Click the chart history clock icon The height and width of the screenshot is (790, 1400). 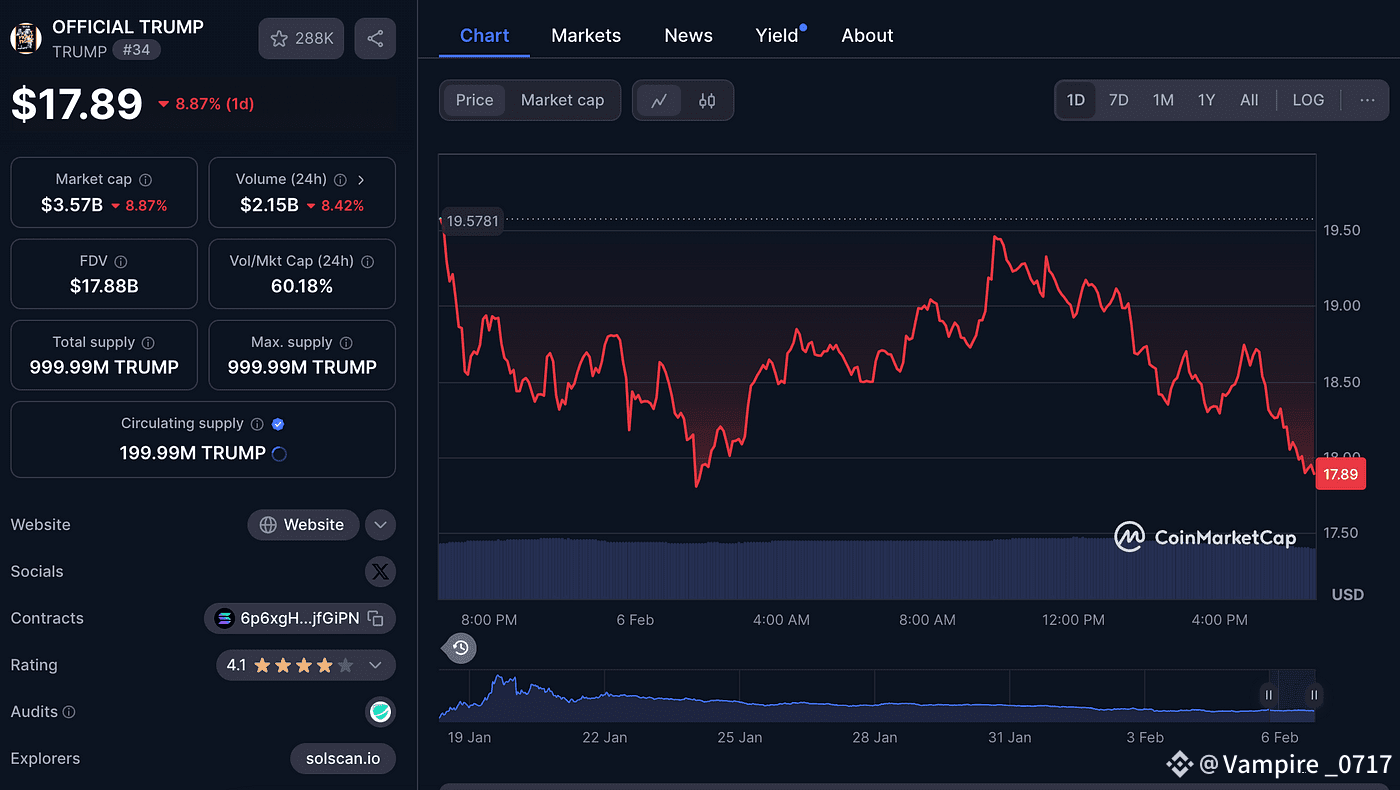pyautogui.click(x=460, y=648)
